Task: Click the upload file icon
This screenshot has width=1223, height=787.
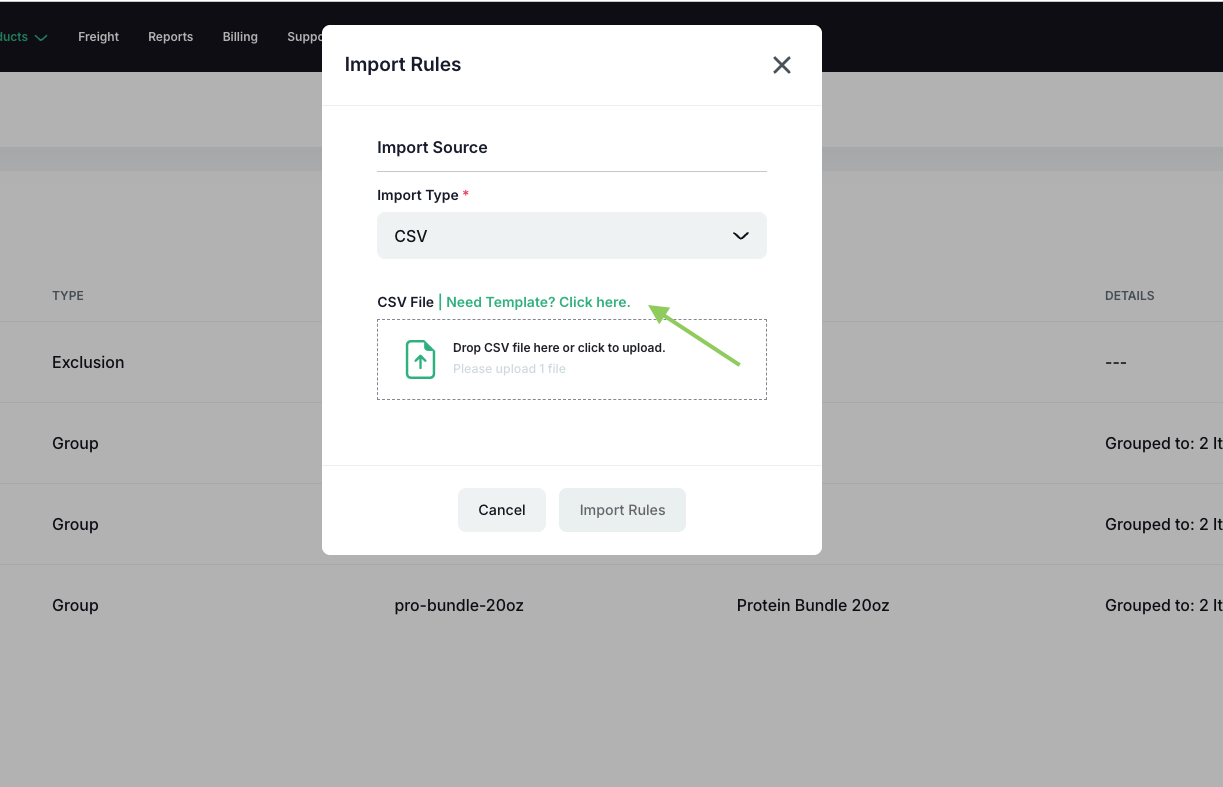Action: point(420,359)
